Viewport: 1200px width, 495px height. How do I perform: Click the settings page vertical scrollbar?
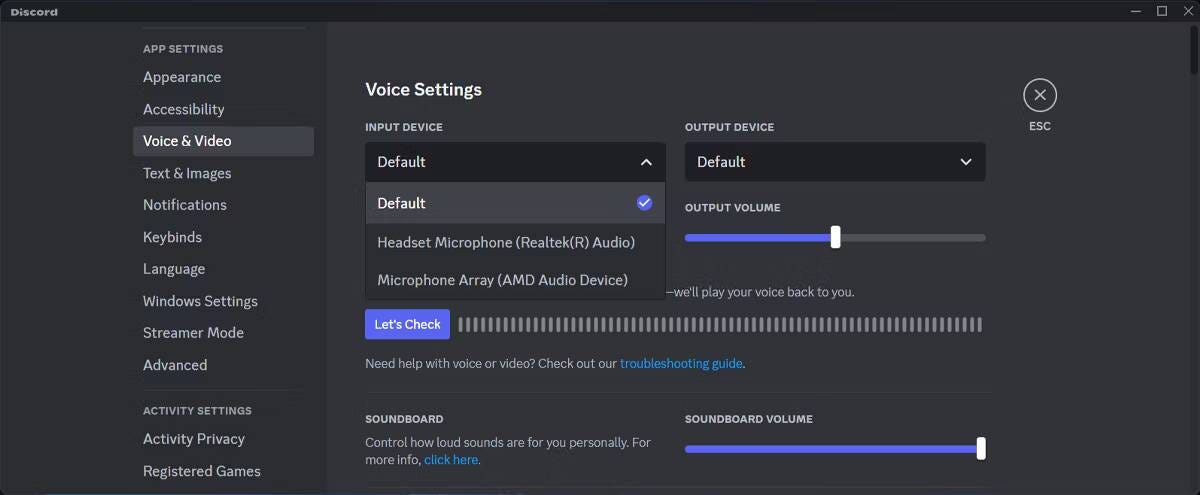coord(1193,48)
